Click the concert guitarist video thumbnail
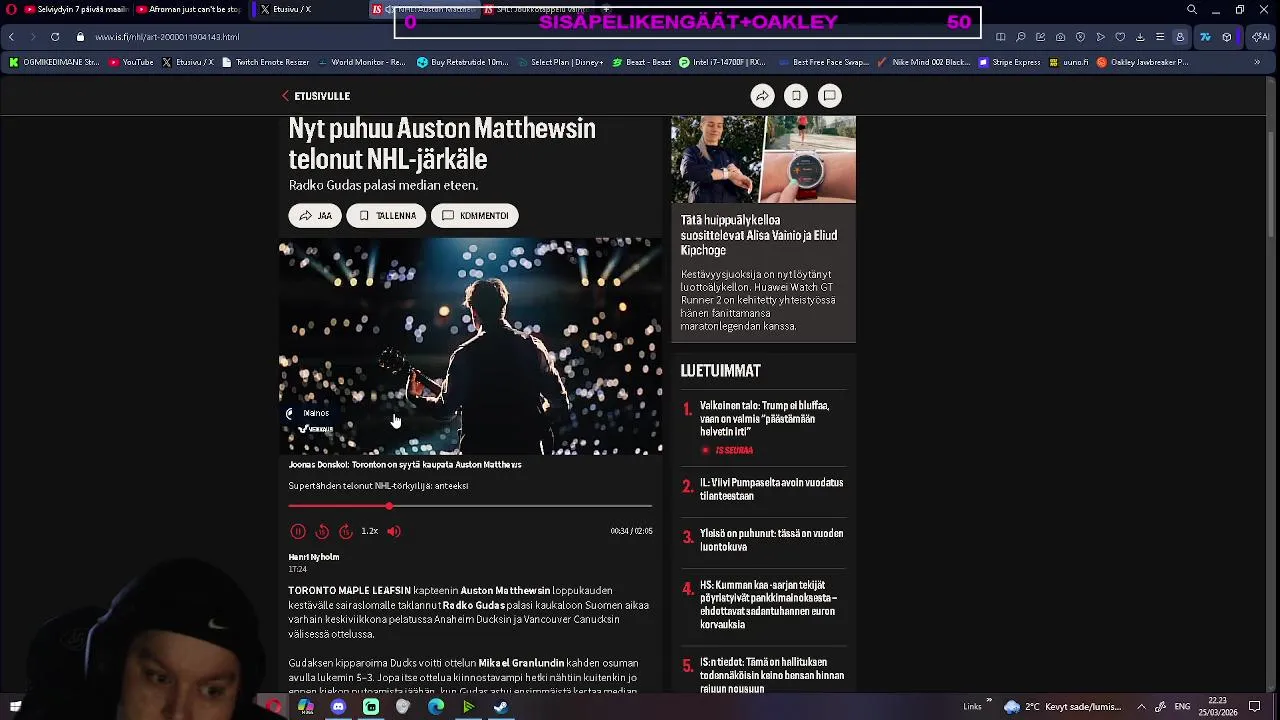 click(470, 346)
